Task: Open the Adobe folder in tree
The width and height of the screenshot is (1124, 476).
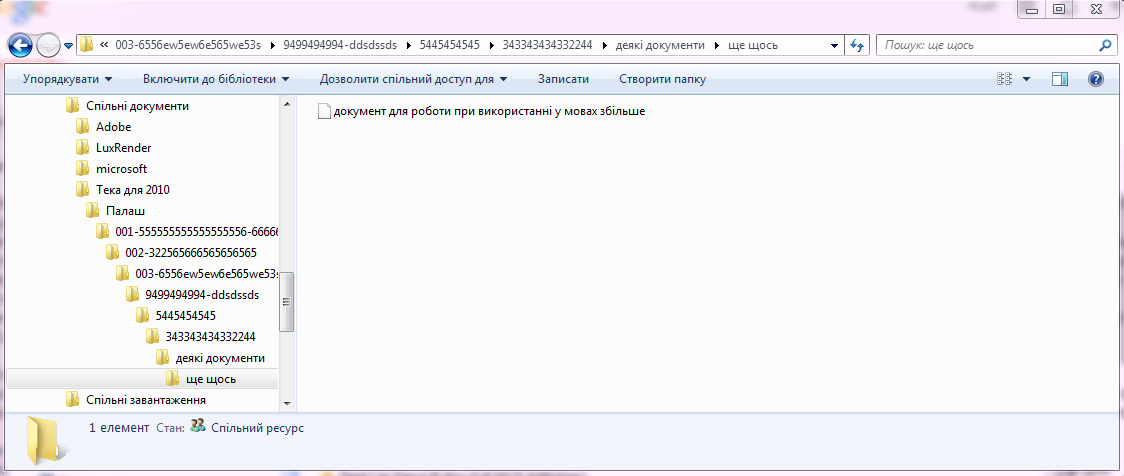Action: pyautogui.click(x=113, y=127)
